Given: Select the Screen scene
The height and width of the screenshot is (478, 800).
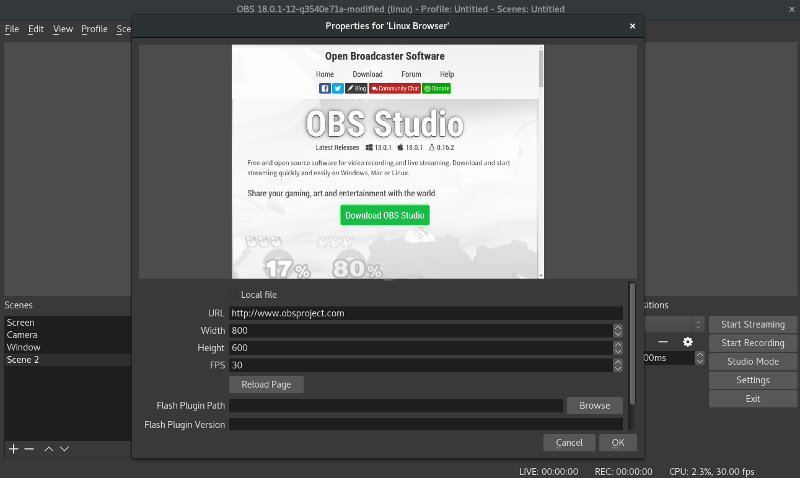Looking at the screenshot, I should [x=68, y=323].
